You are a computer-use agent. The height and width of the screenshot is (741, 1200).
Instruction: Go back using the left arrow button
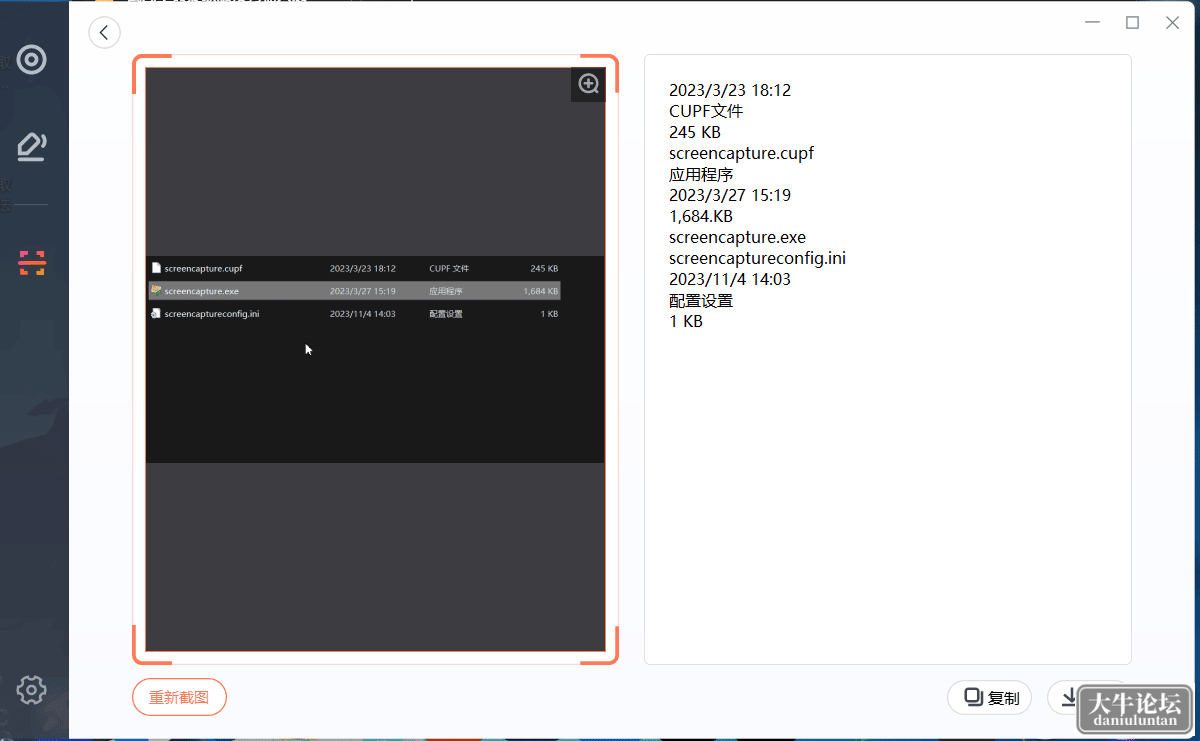(x=104, y=33)
